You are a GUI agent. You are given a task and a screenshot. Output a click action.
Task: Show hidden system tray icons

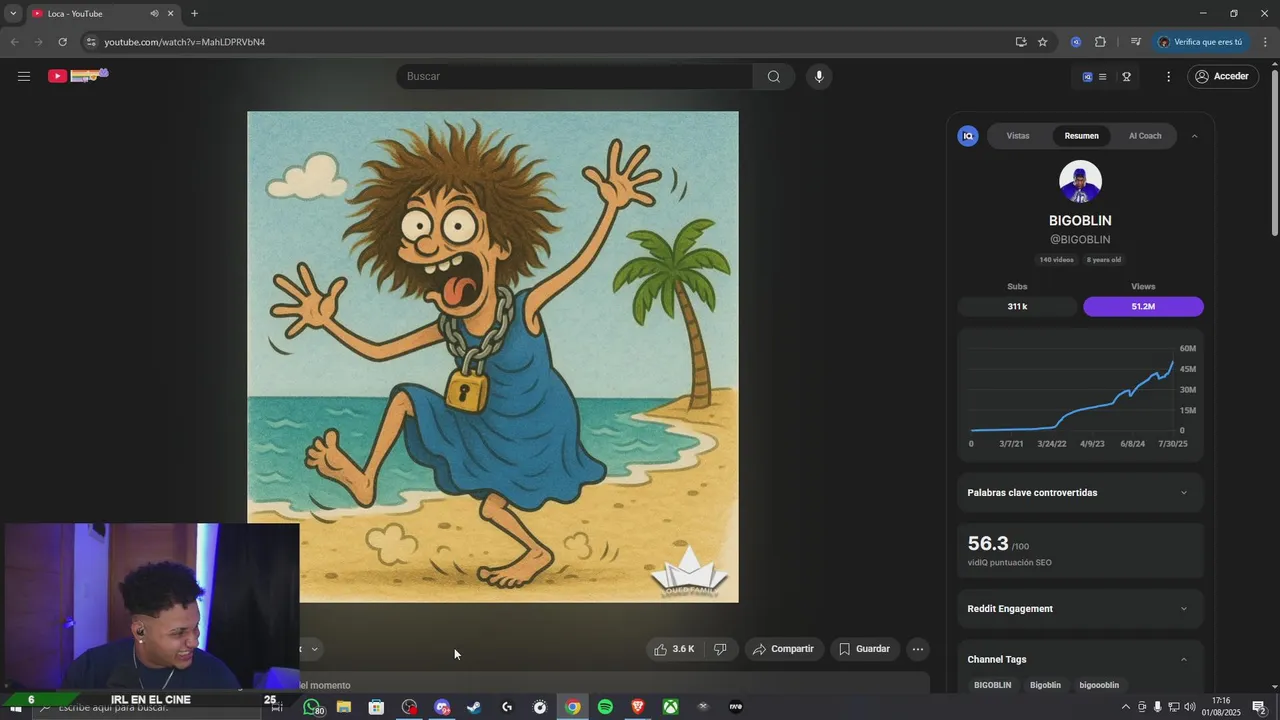1126,707
